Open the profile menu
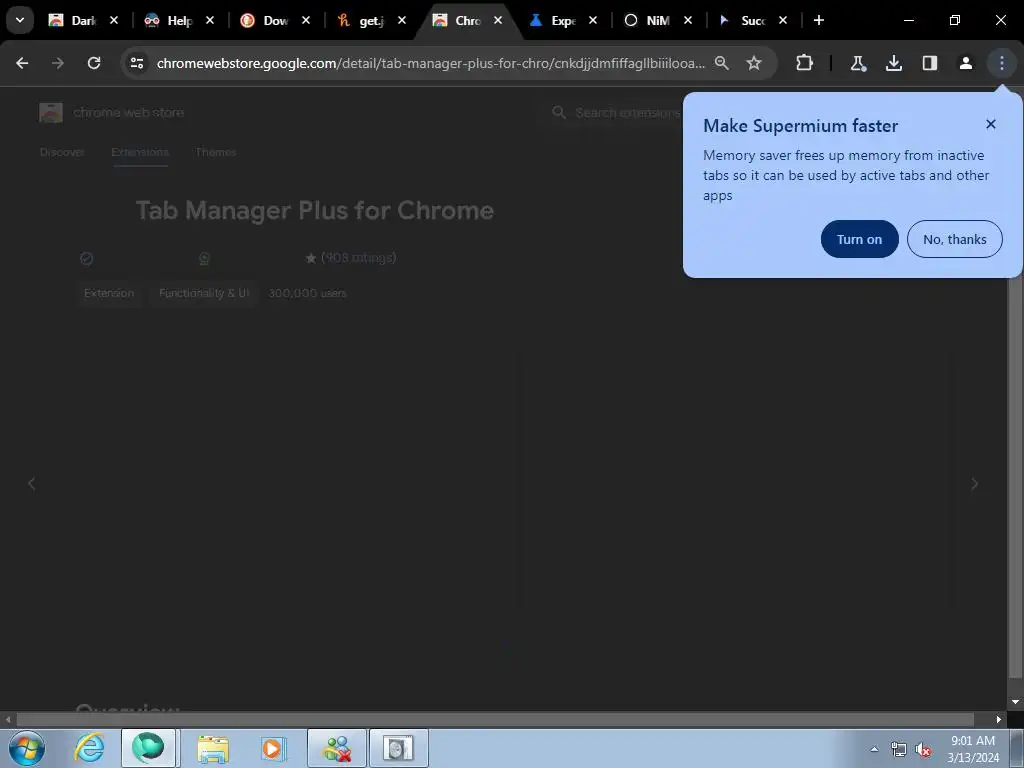 pos(965,63)
